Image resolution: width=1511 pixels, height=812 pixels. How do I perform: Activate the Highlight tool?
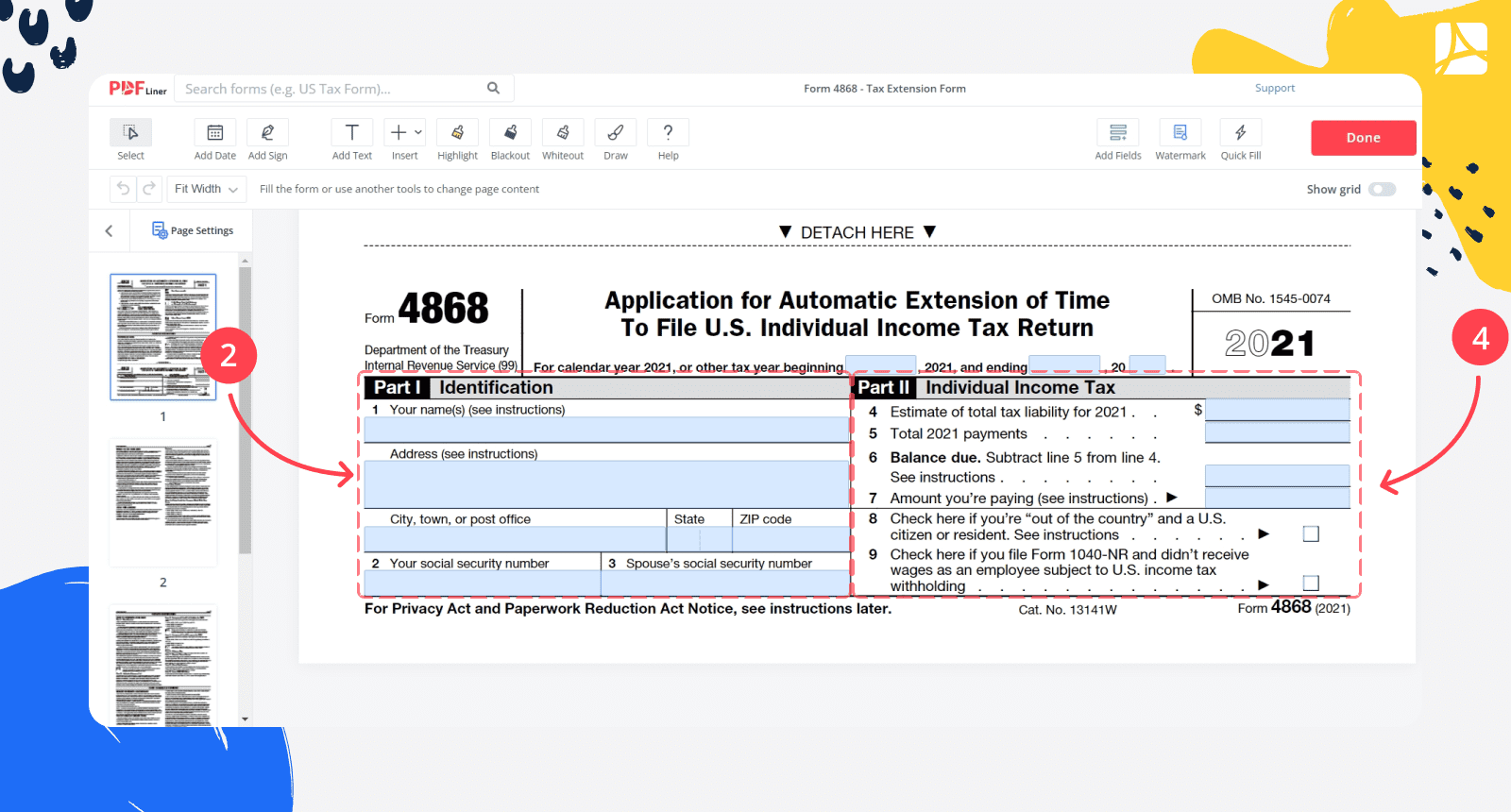pos(457,133)
